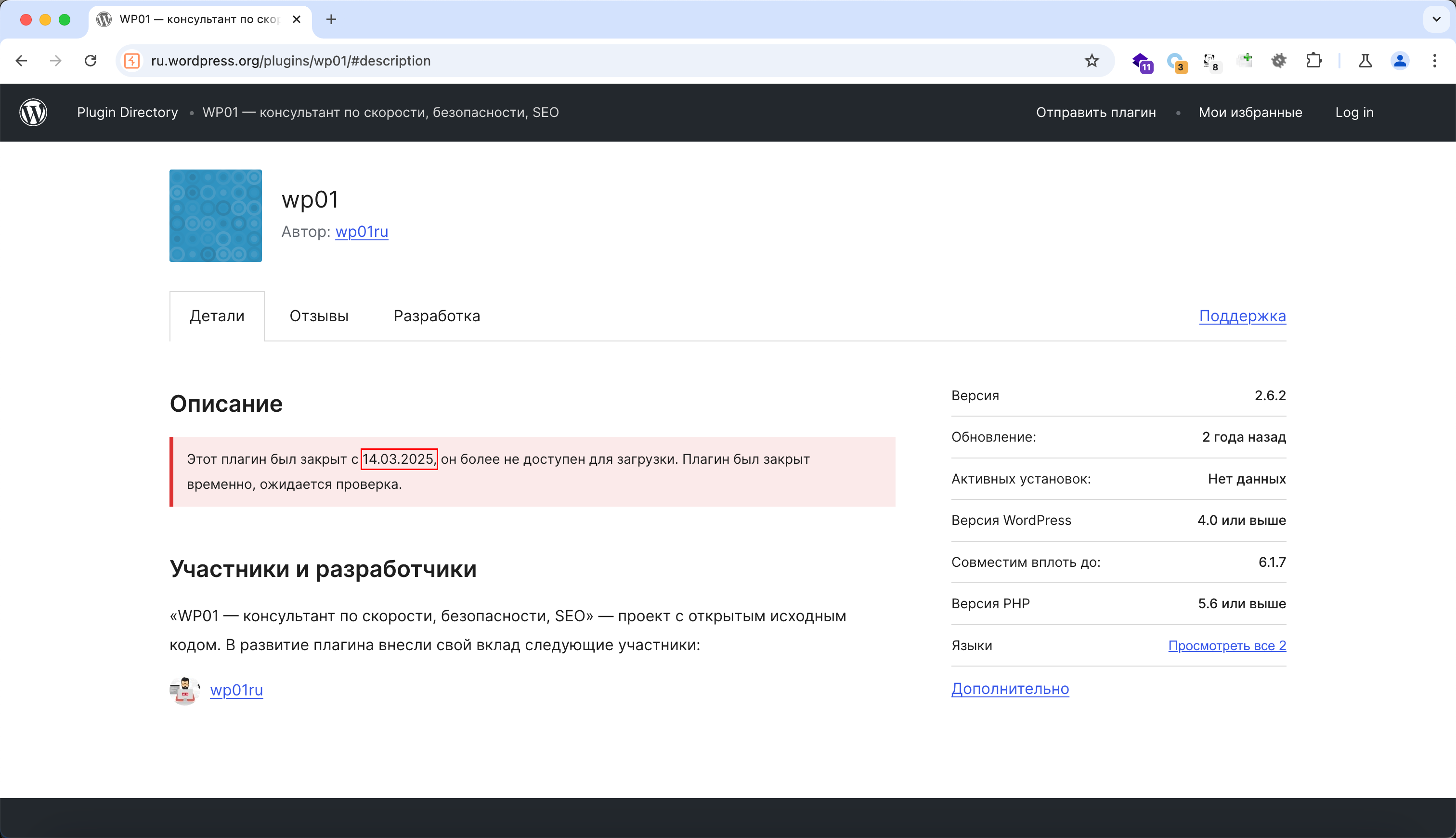Open a new browser tab

click(x=331, y=20)
